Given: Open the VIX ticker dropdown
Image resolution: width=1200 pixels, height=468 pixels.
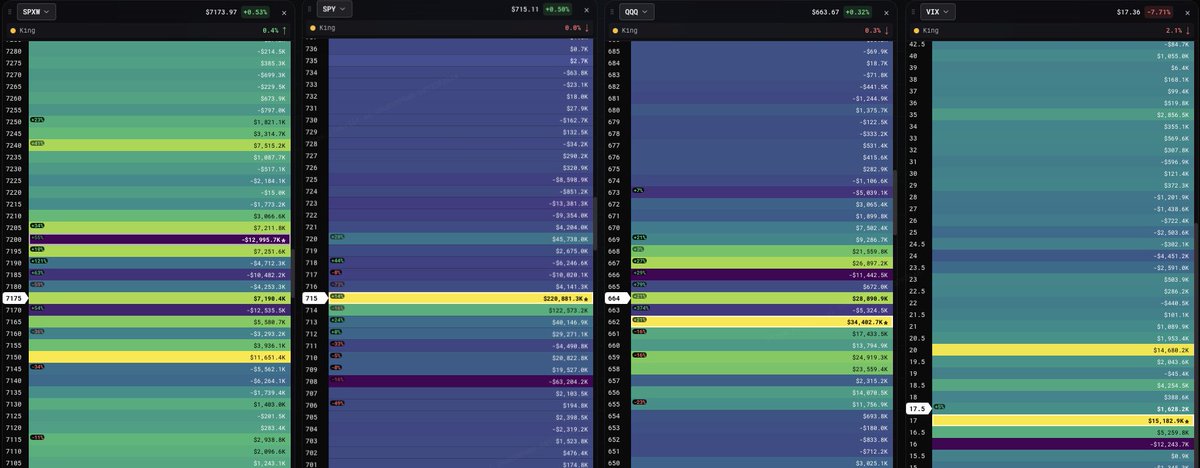Looking at the screenshot, I should click(936, 12).
